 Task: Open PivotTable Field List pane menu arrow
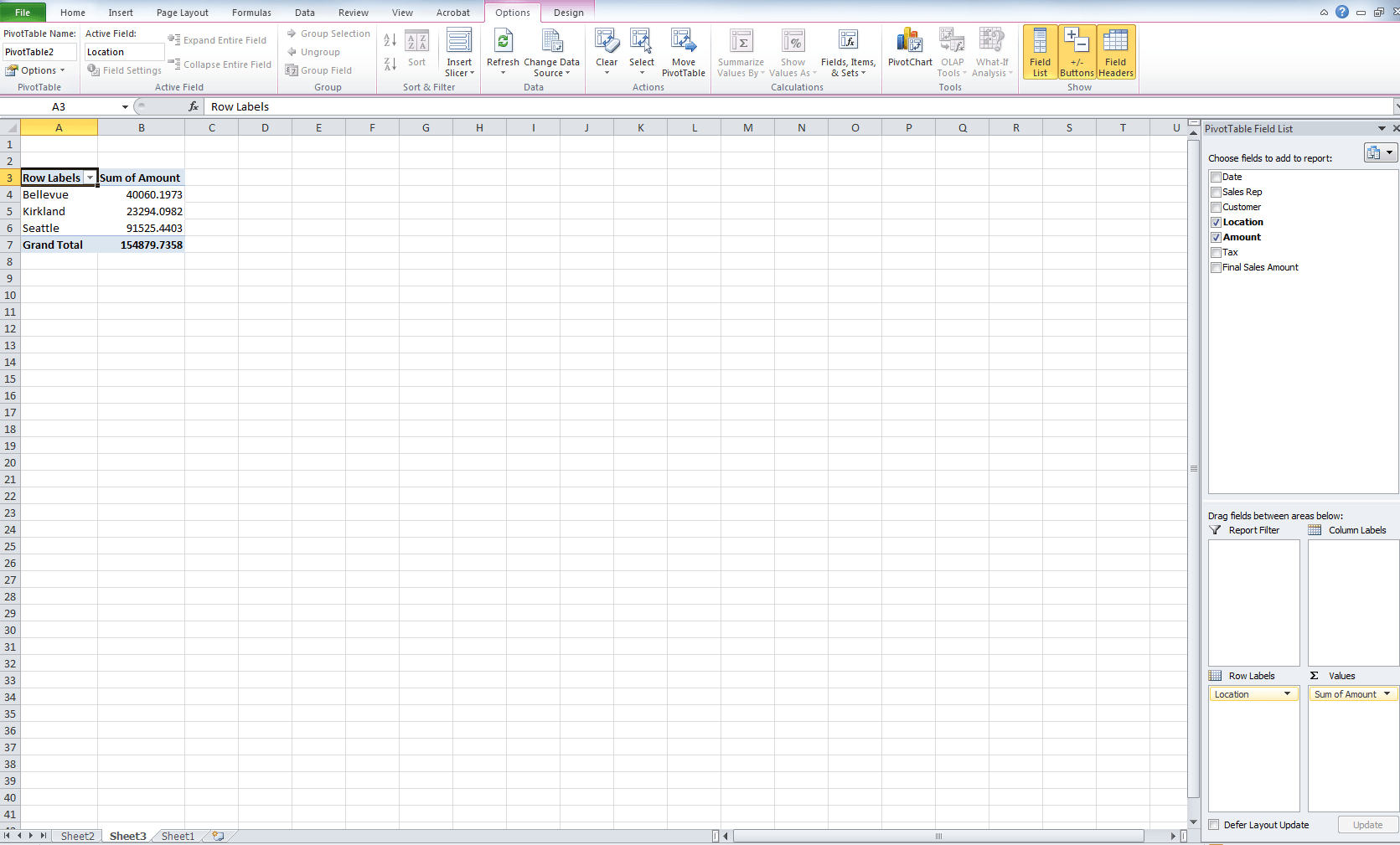pos(1382,128)
